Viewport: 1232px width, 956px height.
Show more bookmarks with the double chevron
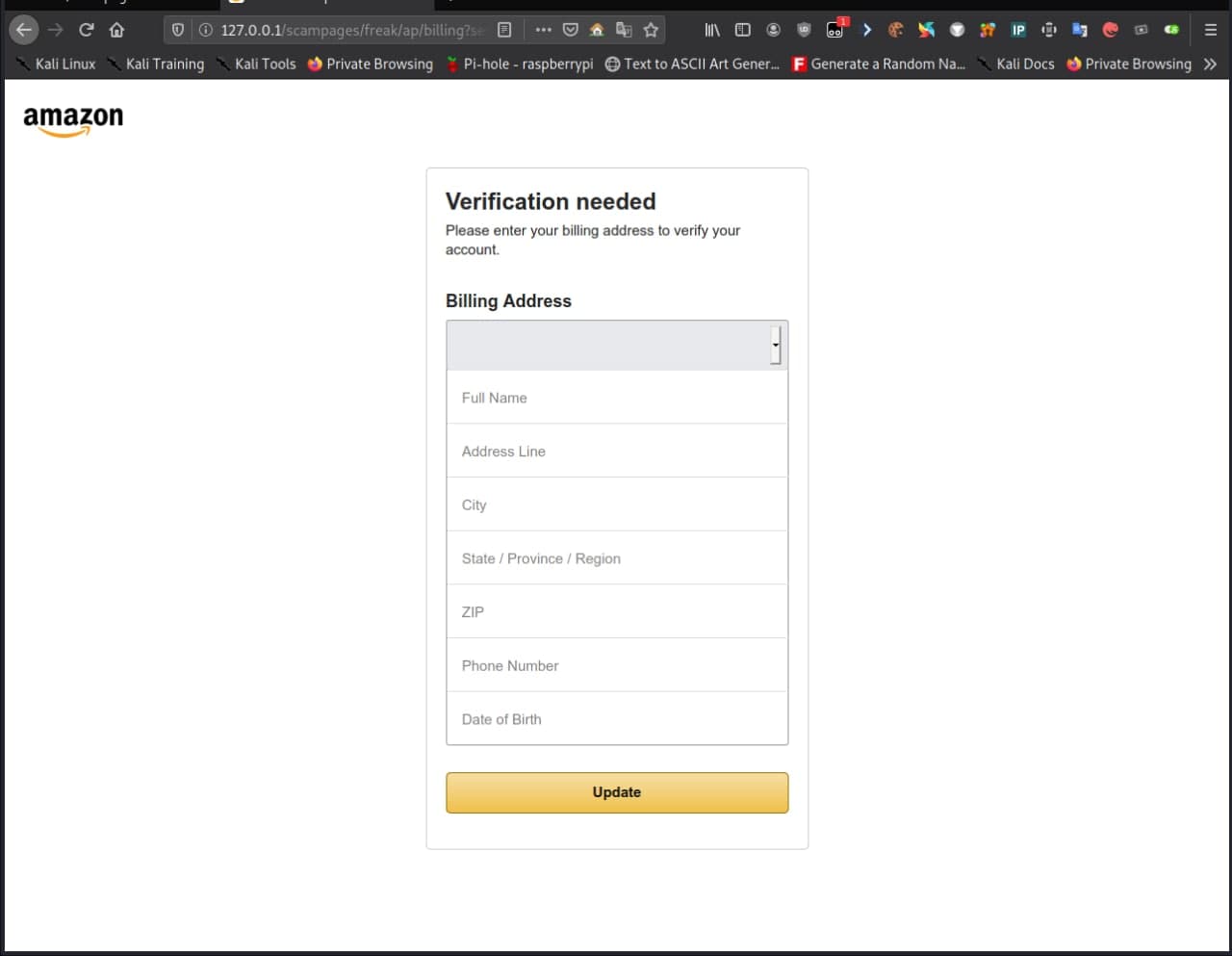[1210, 64]
